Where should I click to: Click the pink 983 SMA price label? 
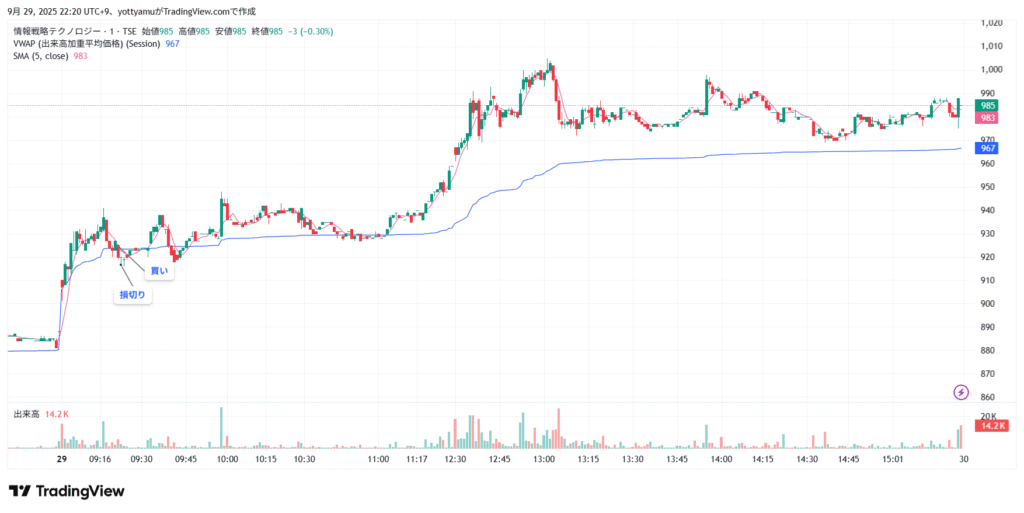(987, 118)
